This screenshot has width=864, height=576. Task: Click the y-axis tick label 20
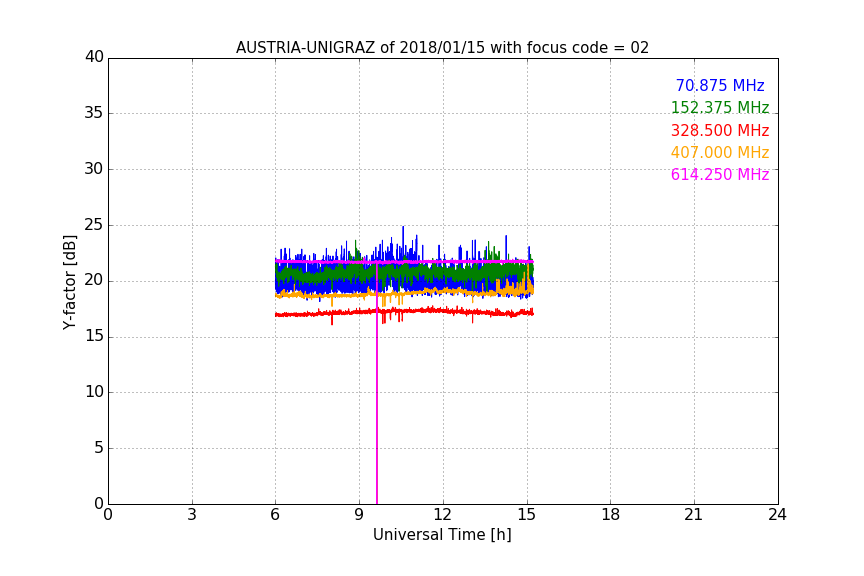coord(94,280)
